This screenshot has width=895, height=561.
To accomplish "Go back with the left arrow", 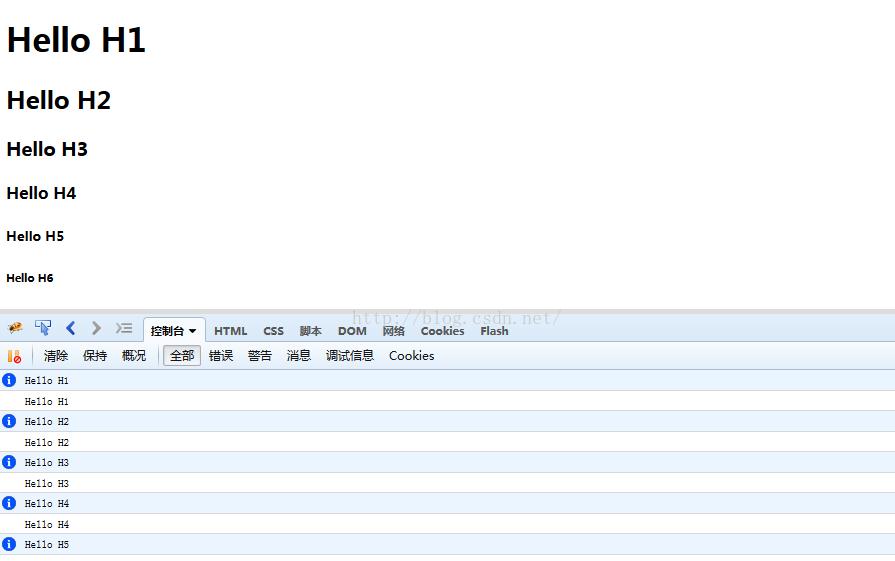I will [71, 328].
